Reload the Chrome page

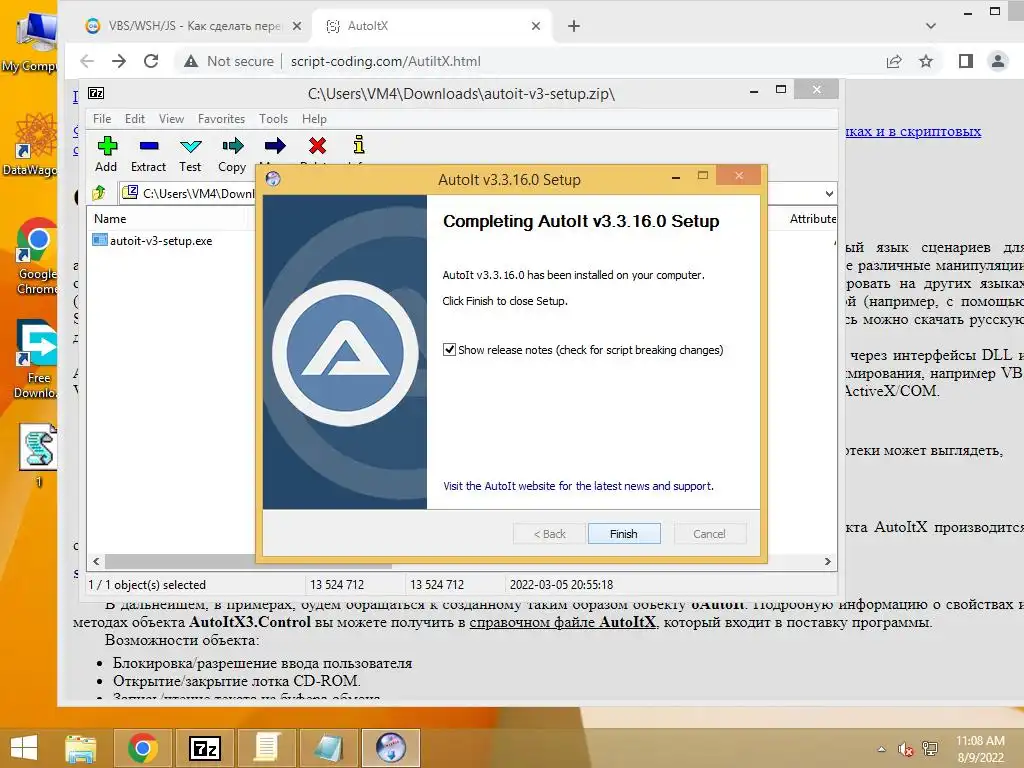pyautogui.click(x=151, y=61)
